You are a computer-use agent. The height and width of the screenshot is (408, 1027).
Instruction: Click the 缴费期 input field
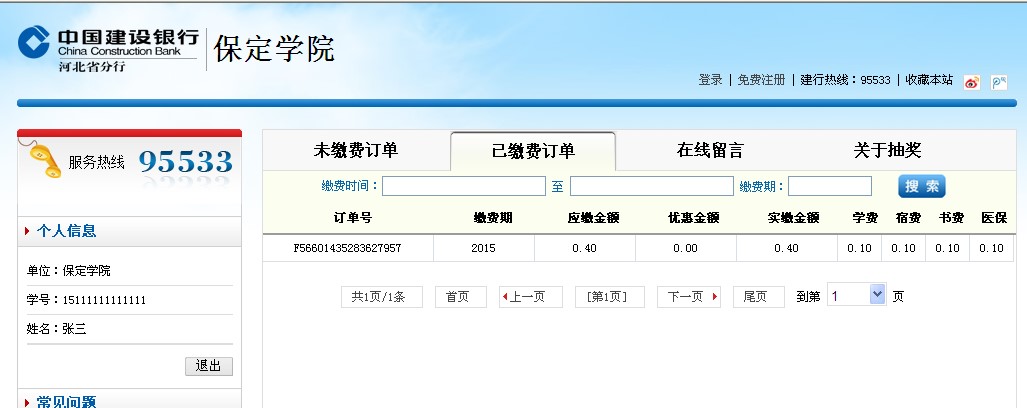(829, 186)
